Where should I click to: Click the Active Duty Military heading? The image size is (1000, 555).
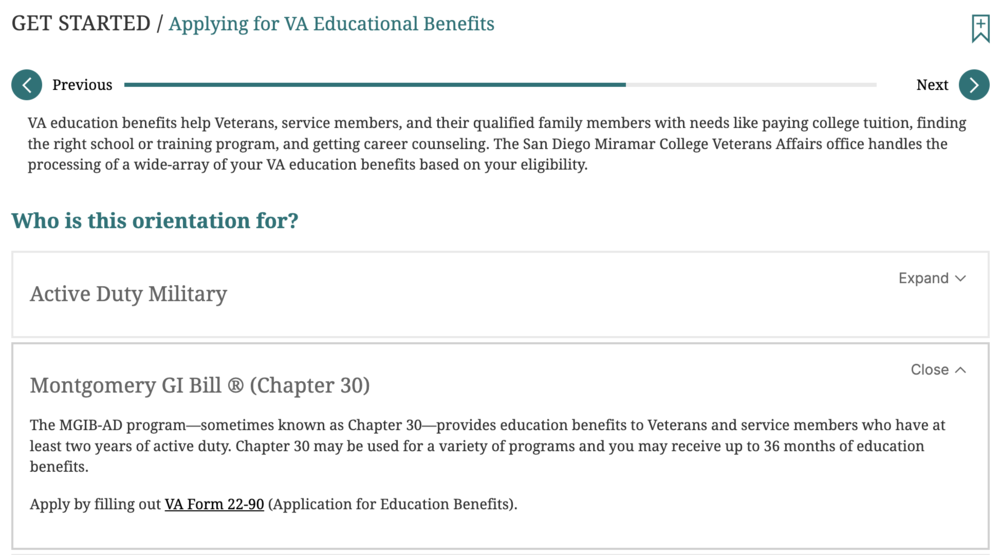128,294
